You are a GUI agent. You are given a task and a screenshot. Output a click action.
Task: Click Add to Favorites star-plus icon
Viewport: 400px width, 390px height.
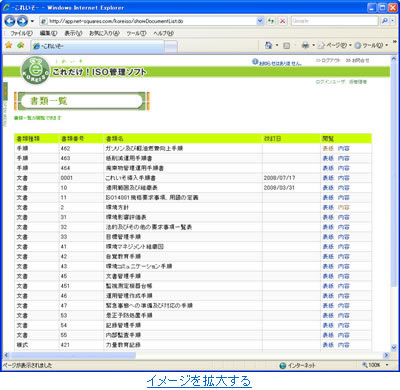[x=20, y=45]
